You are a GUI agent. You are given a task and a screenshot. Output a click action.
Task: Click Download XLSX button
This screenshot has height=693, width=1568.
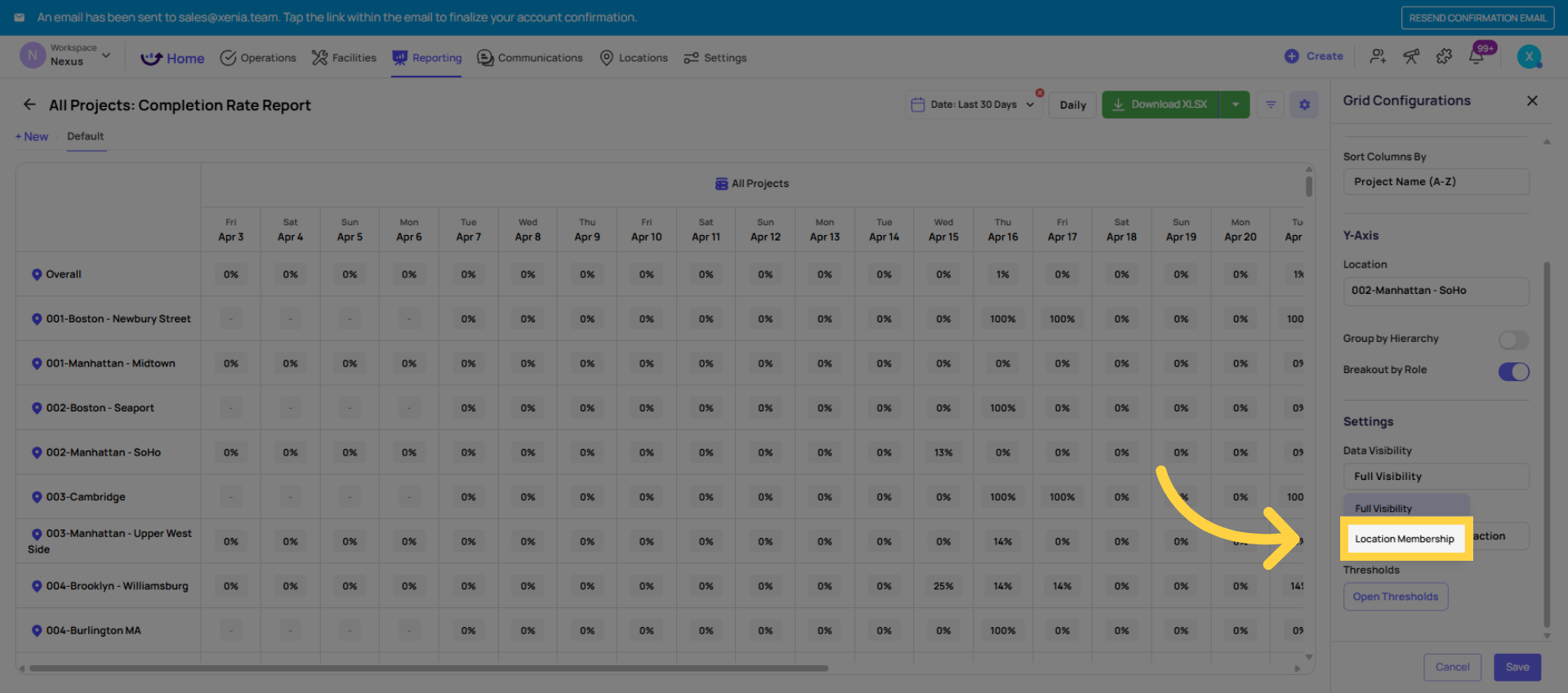pos(1160,104)
